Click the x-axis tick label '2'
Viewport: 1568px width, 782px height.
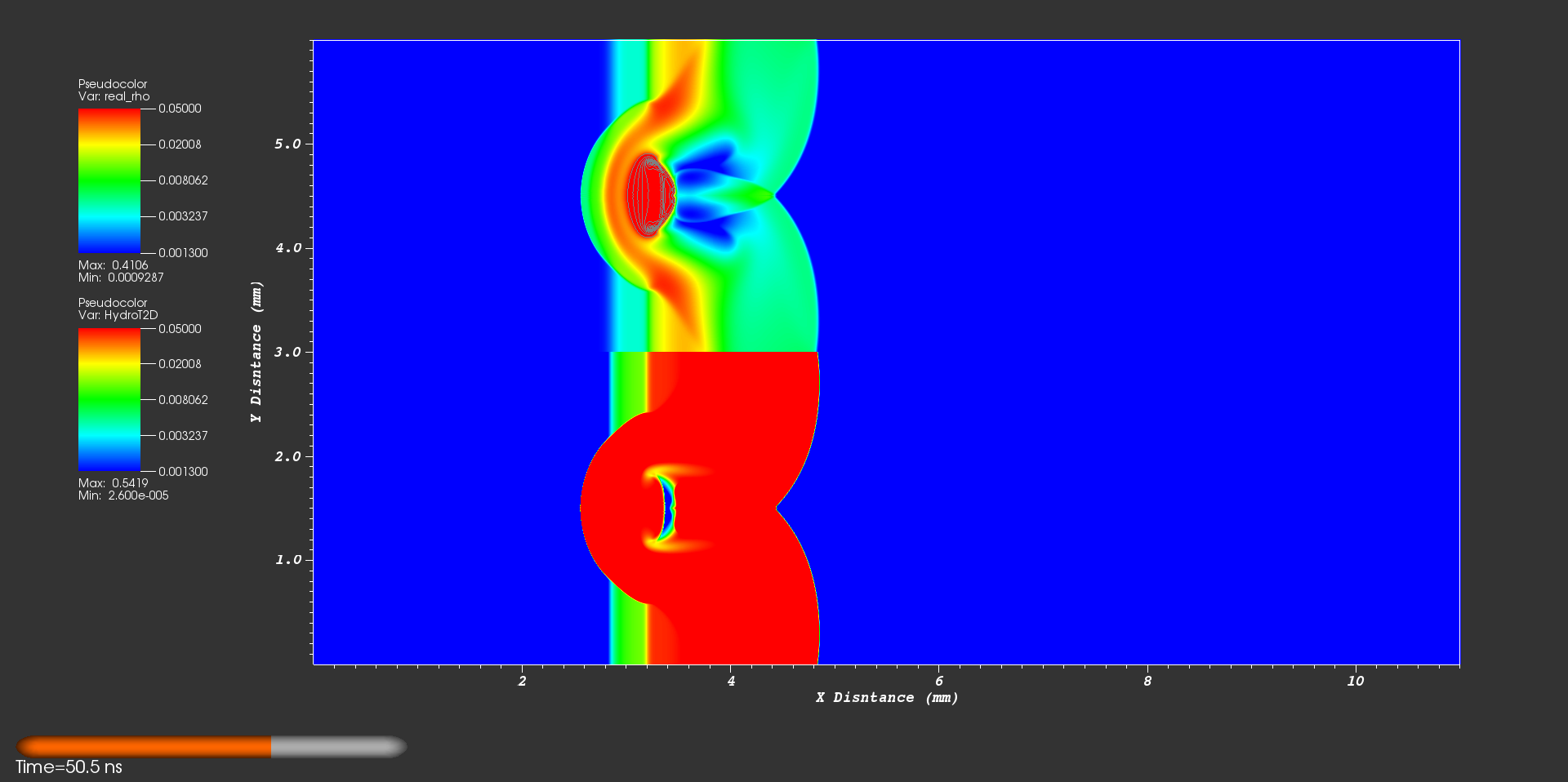click(x=523, y=681)
